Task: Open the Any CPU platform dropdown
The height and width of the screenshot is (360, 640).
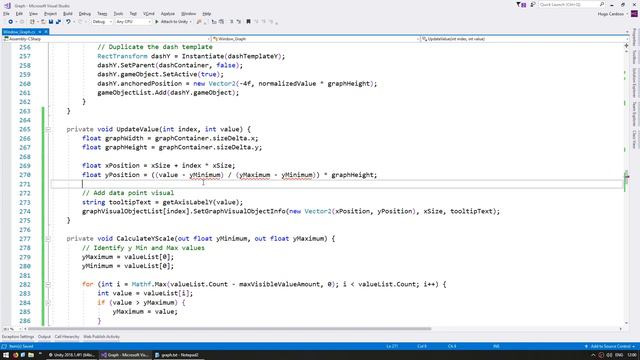Action: [133, 22]
